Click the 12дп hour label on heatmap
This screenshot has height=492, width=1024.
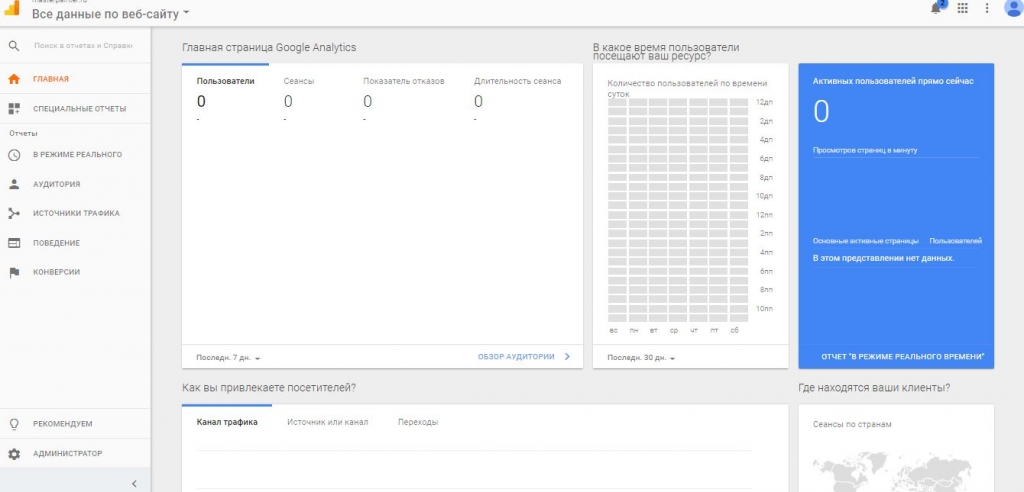(764, 103)
